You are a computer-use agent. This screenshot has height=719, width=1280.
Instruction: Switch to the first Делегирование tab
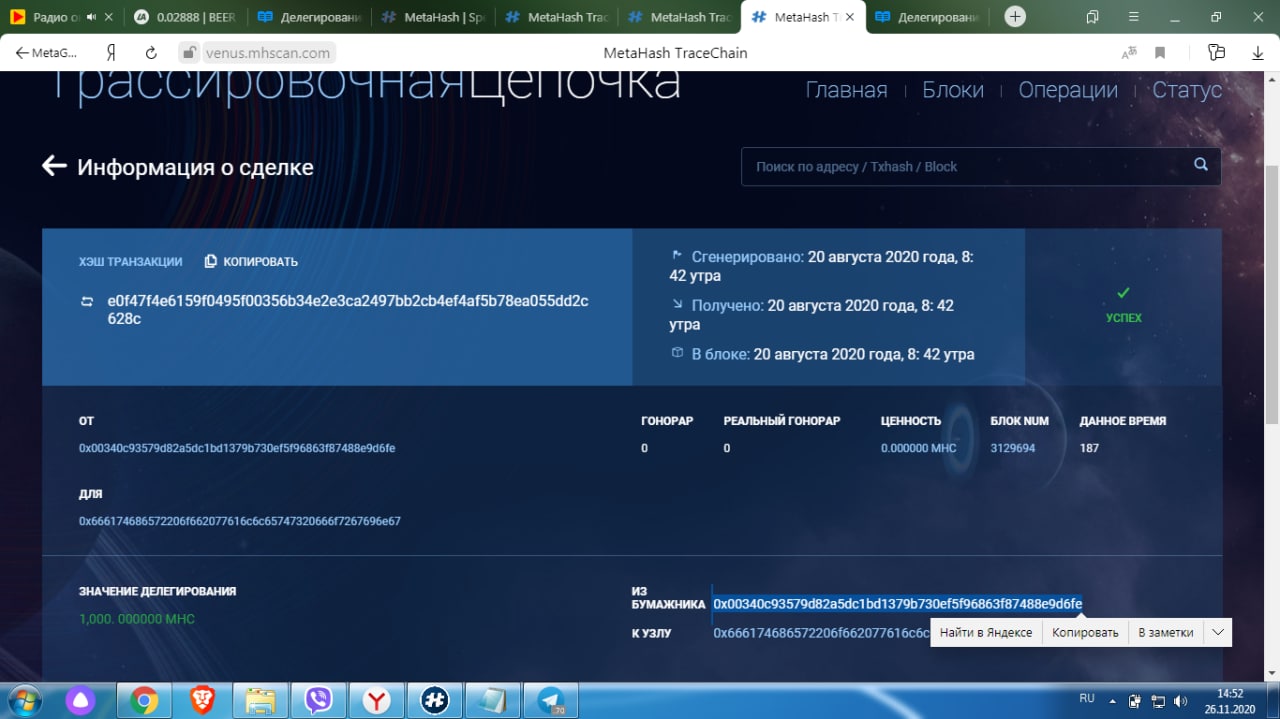[309, 17]
